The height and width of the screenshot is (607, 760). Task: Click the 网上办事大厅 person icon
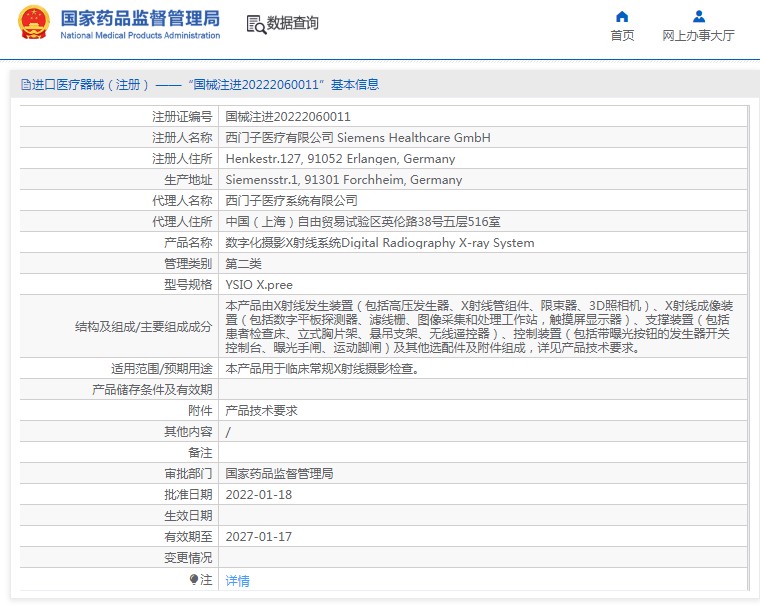(698, 16)
